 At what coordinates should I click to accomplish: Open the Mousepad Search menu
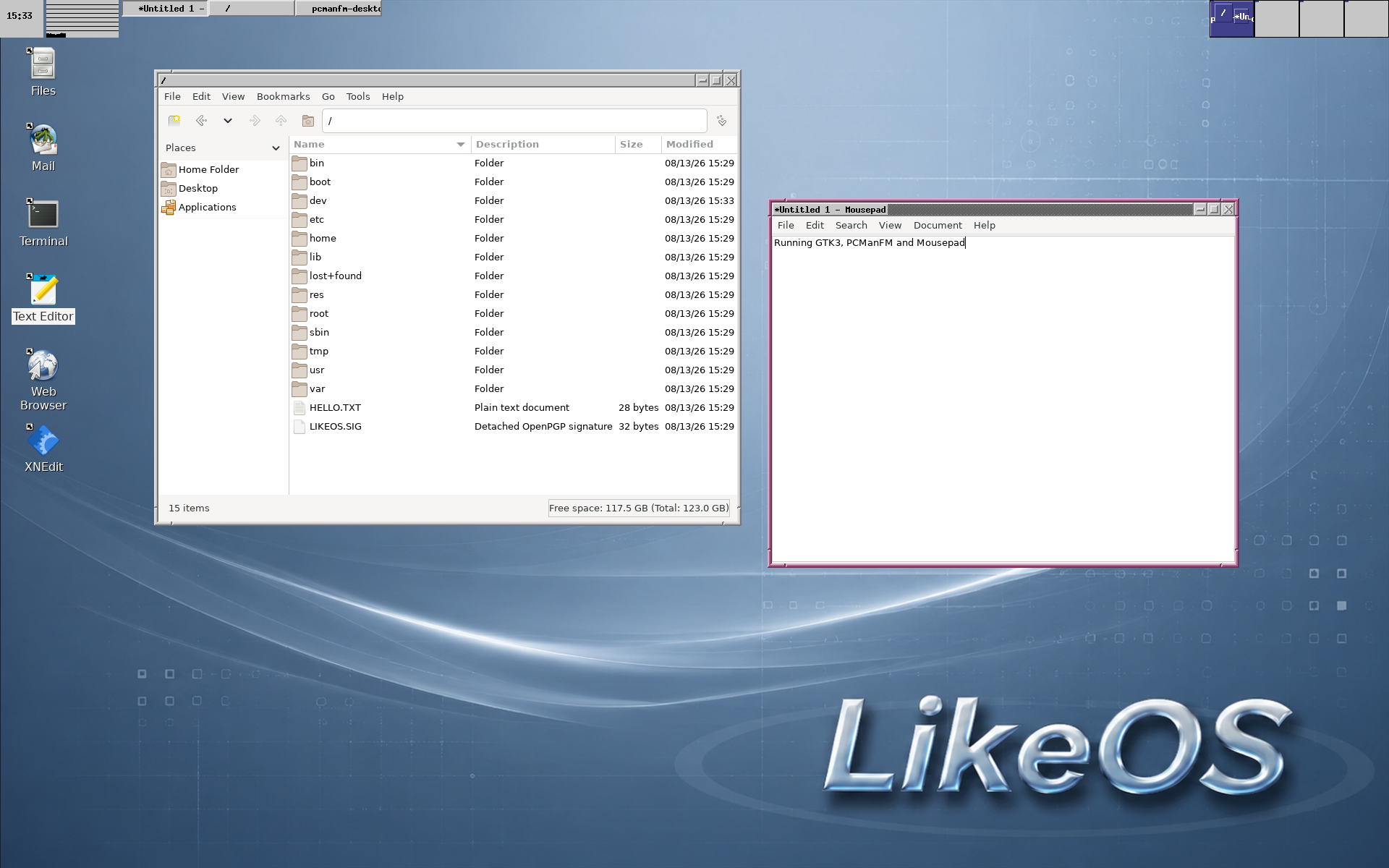pos(851,225)
